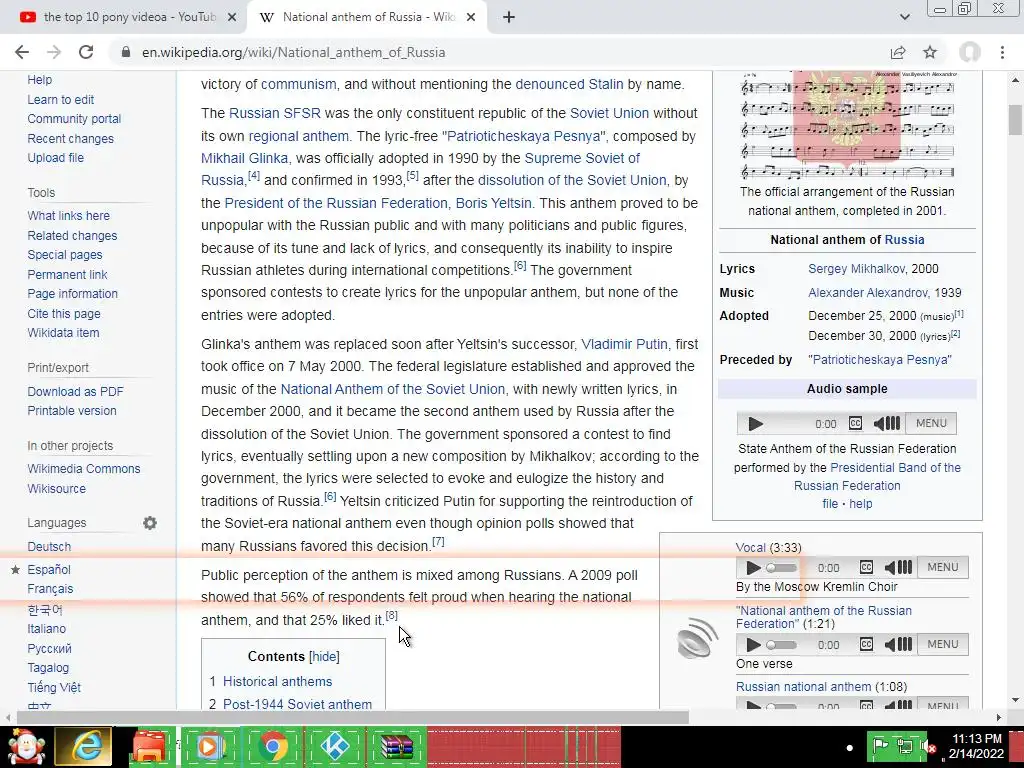Open Presidential Band of the Russian Federation link

point(878,477)
